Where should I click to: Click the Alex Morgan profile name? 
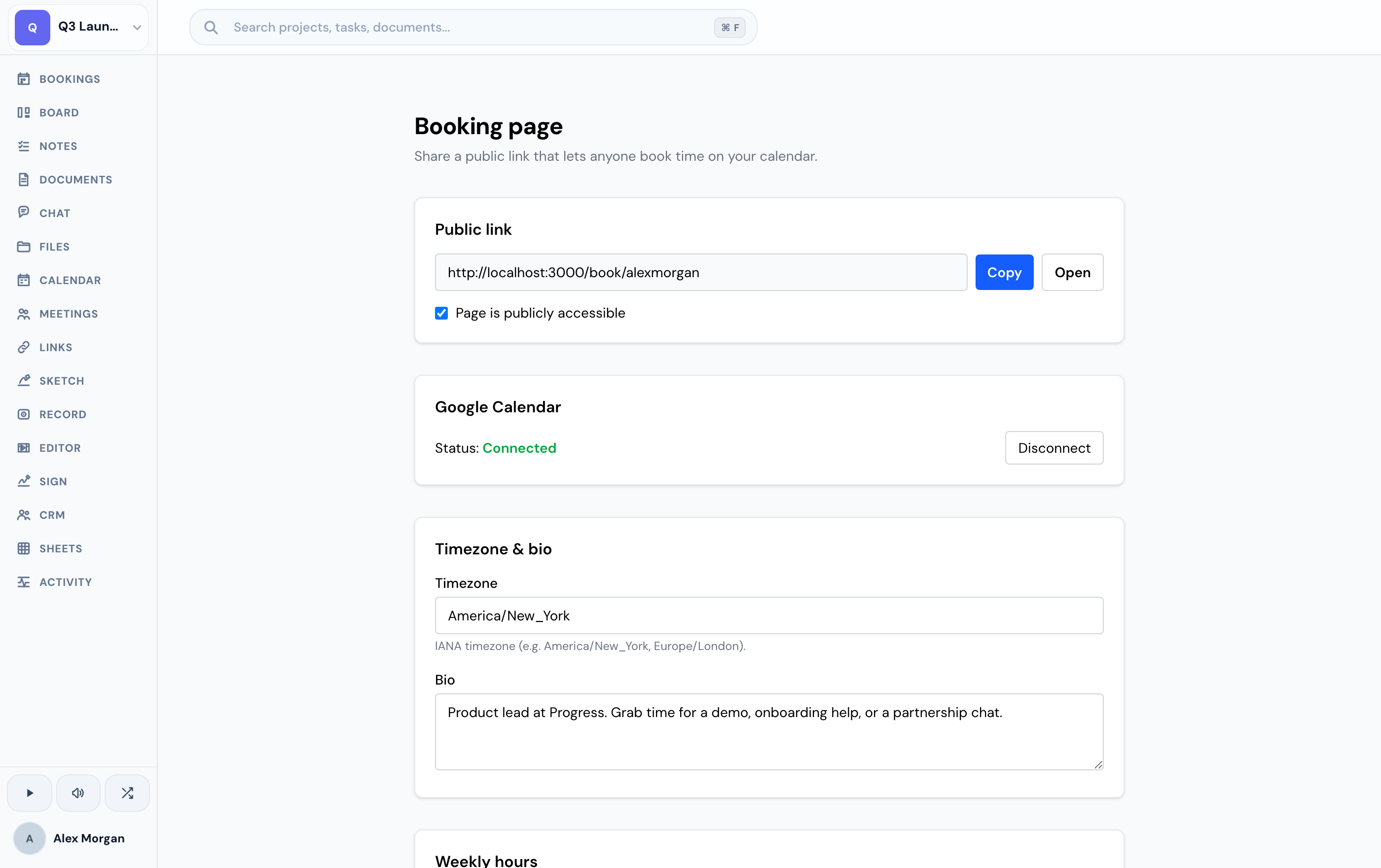click(x=89, y=838)
